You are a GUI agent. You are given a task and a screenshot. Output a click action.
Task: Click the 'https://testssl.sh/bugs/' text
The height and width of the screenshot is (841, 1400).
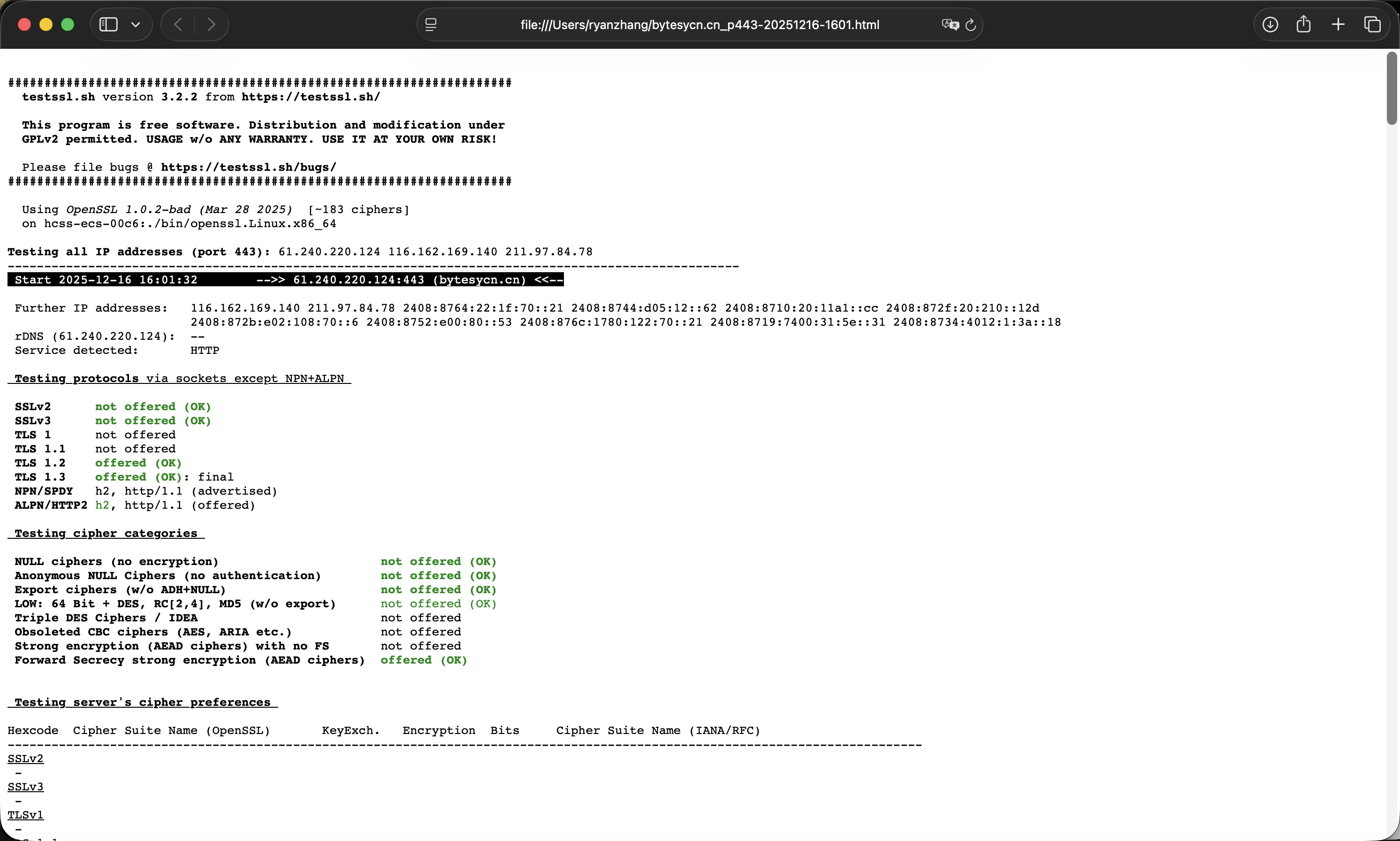click(249, 167)
